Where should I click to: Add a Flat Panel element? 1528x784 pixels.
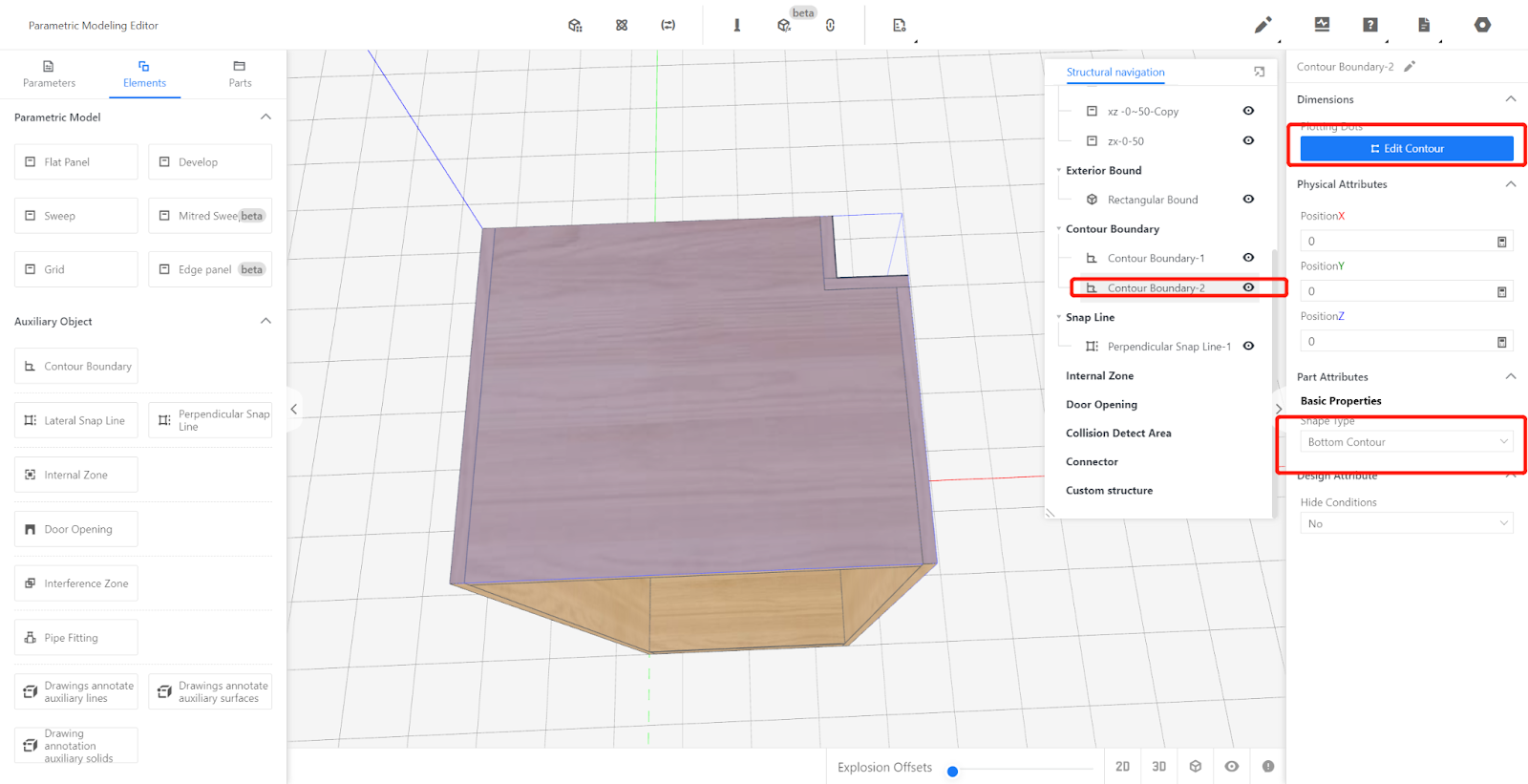76,162
